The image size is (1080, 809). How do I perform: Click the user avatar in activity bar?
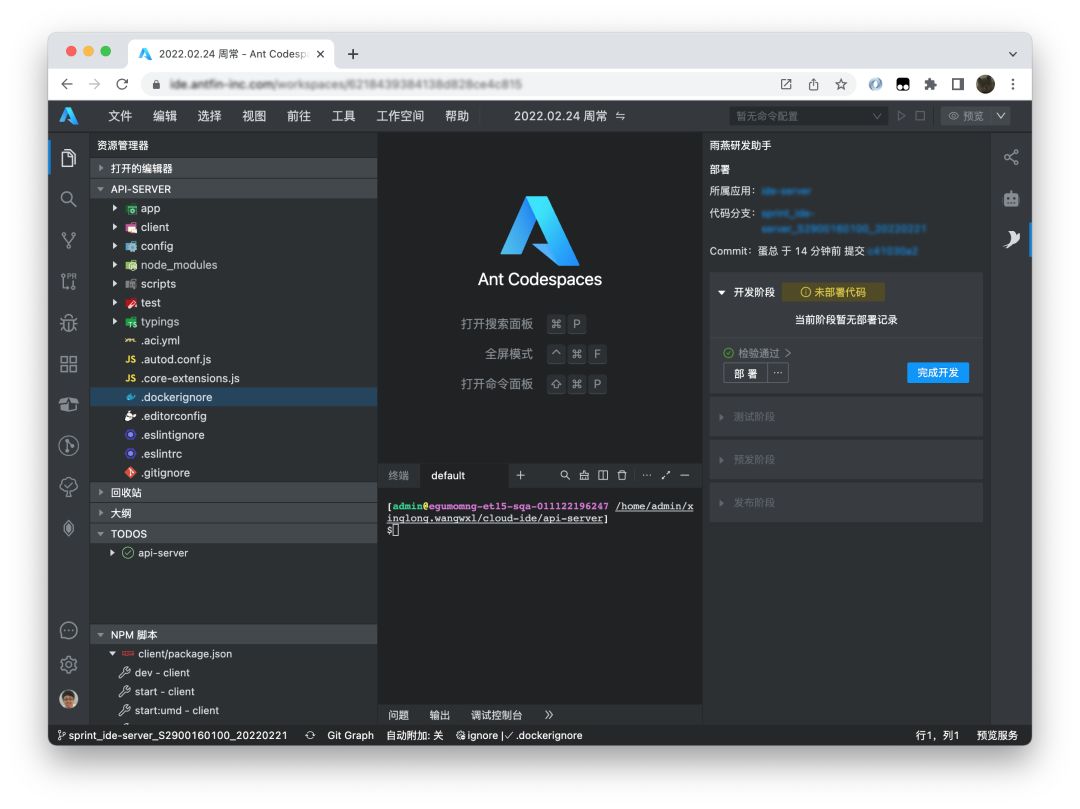click(68, 699)
